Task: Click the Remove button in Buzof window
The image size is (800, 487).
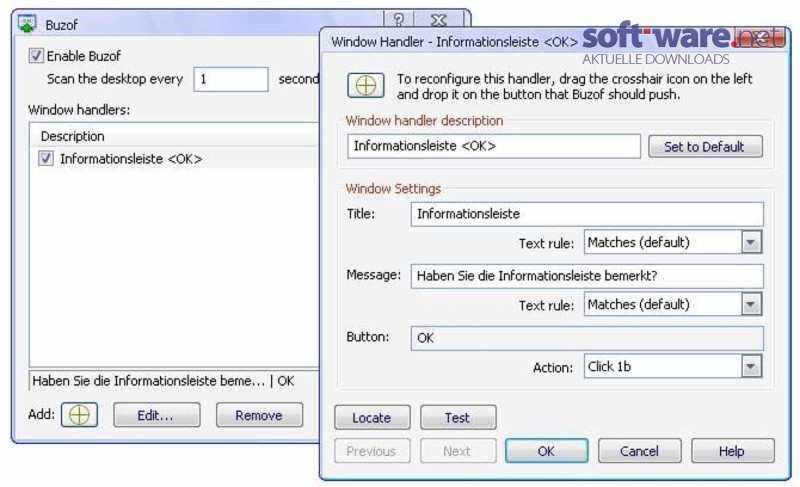Action: click(x=259, y=415)
